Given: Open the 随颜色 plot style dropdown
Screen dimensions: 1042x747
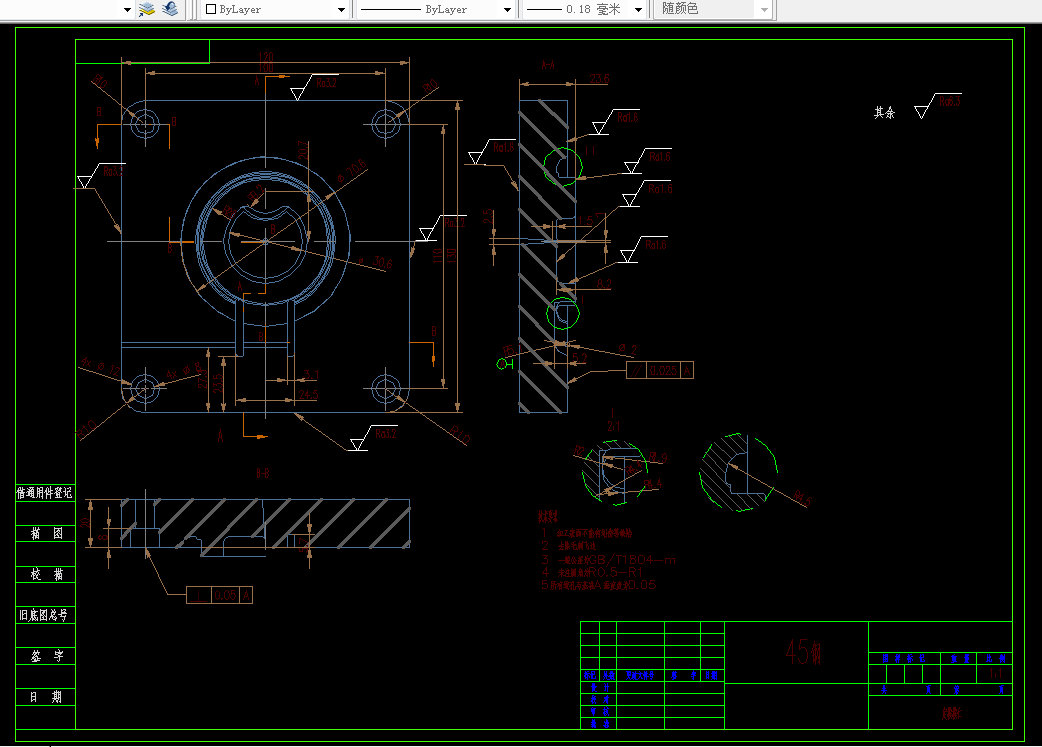Looking at the screenshot, I should point(764,10).
